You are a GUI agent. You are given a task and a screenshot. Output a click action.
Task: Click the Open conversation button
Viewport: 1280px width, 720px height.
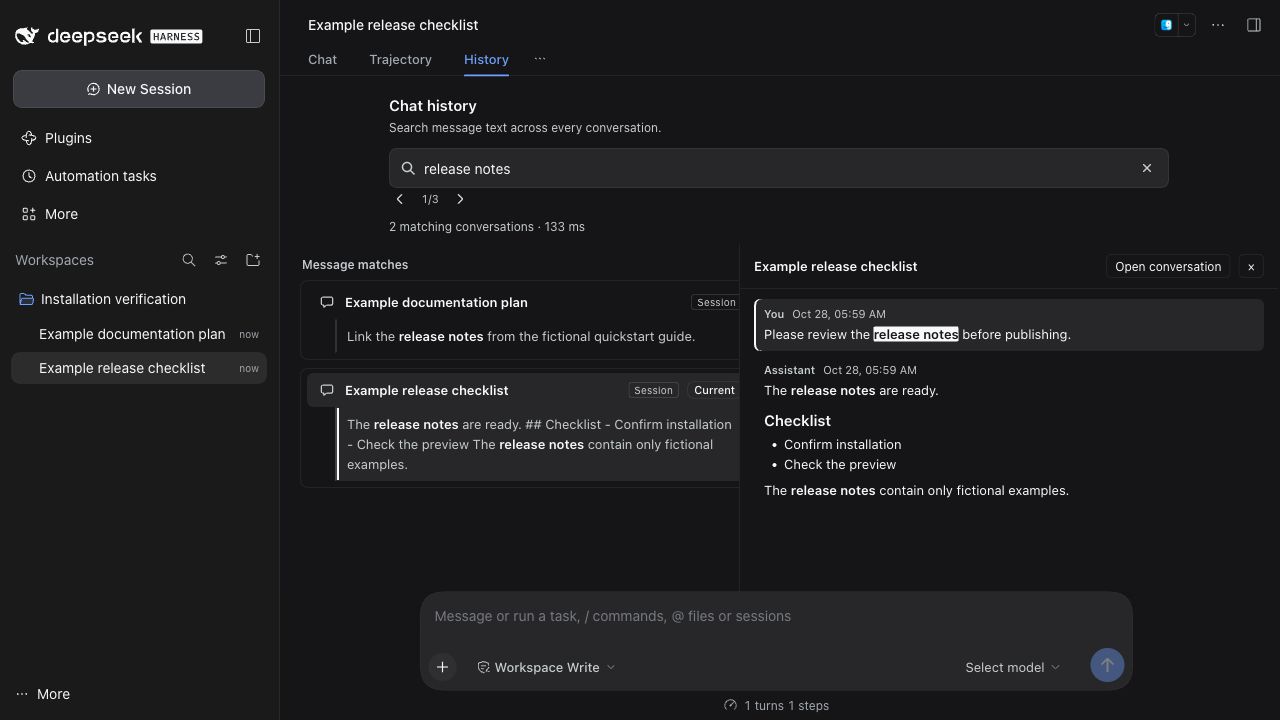(x=1168, y=267)
